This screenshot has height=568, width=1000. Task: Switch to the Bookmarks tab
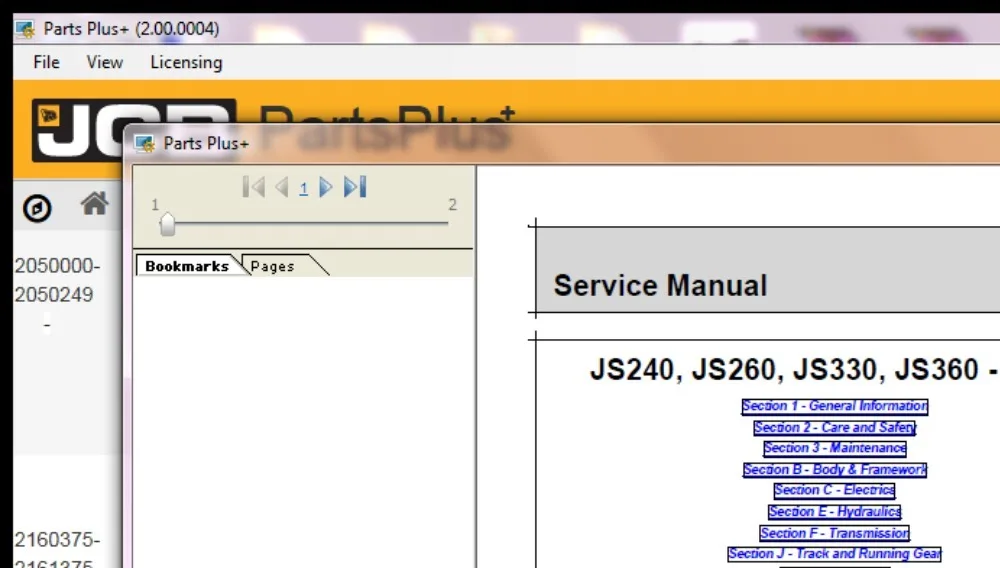coord(187,266)
